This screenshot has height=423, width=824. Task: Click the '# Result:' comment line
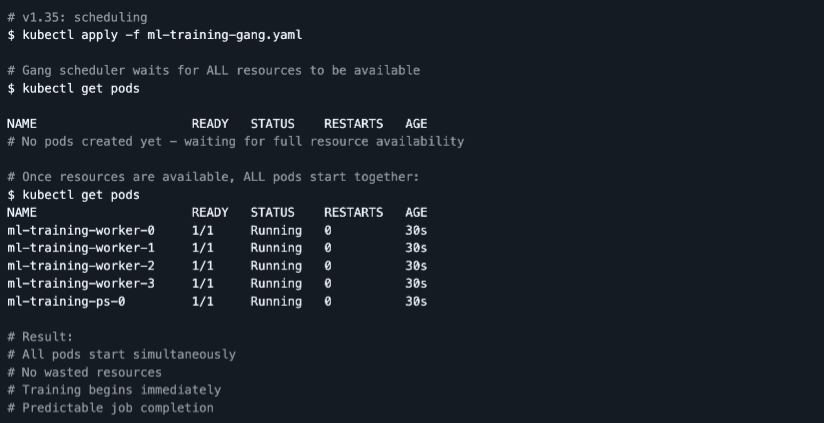40,337
